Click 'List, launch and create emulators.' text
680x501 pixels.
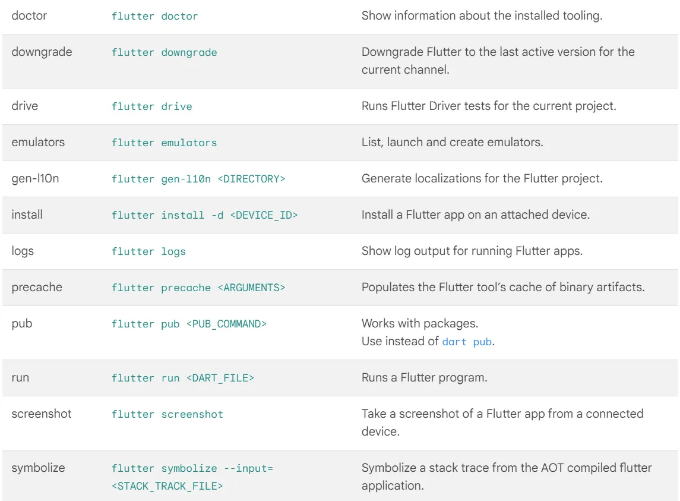pos(452,142)
